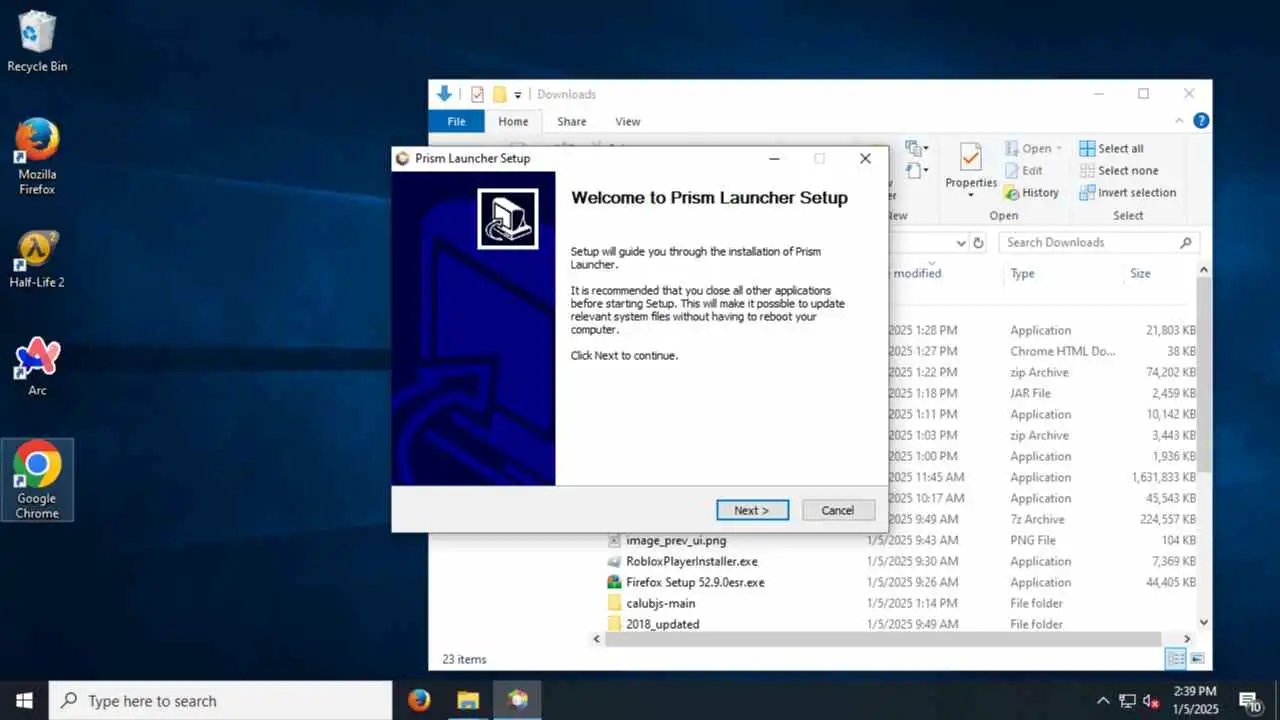The height and width of the screenshot is (720, 1280).
Task: Select the 2018_updated folder
Action: click(662, 624)
